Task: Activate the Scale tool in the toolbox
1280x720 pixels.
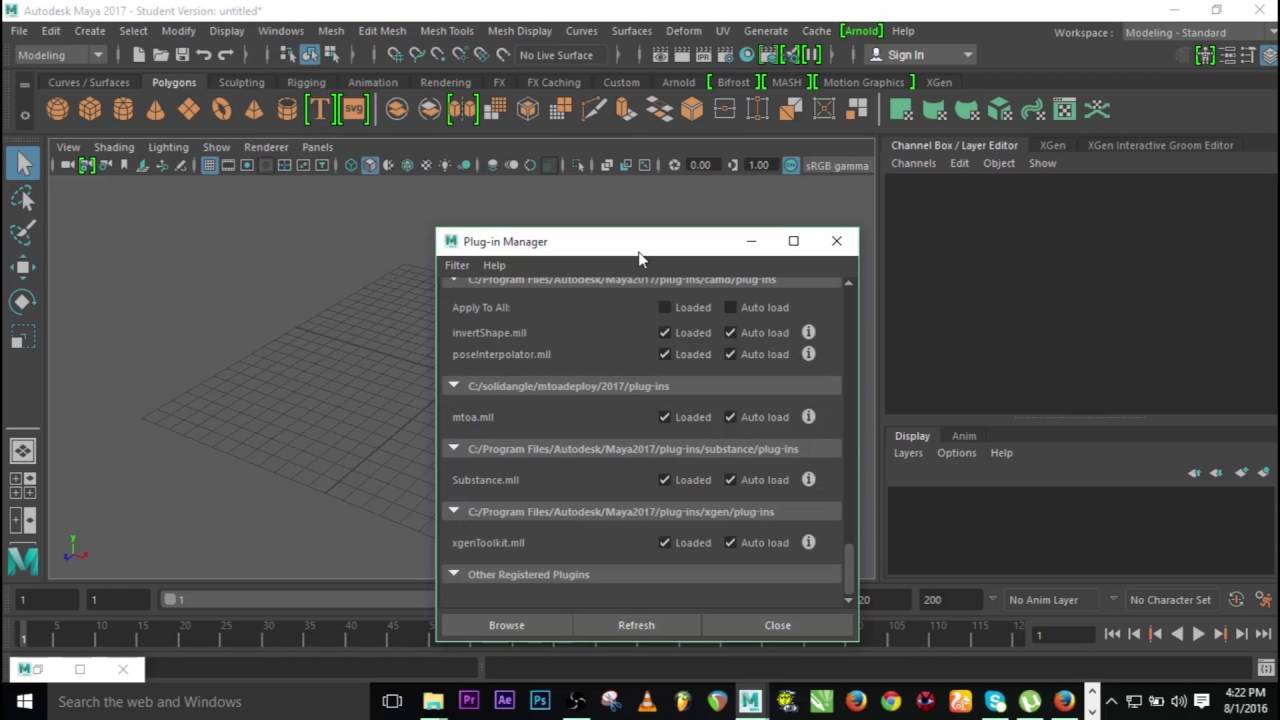Action: [x=23, y=336]
